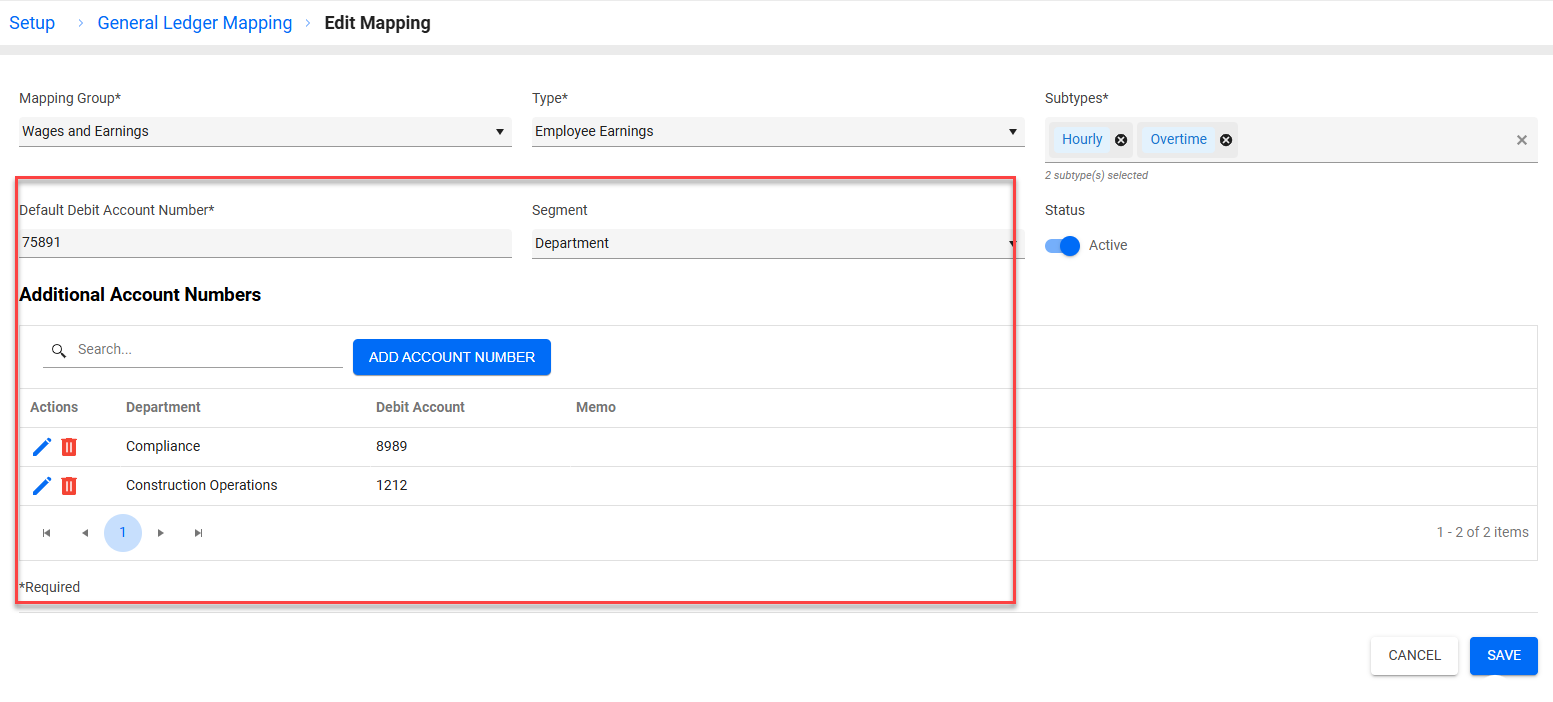Select the Construction Operations department cell
The height and width of the screenshot is (702, 1553).
coord(202,486)
